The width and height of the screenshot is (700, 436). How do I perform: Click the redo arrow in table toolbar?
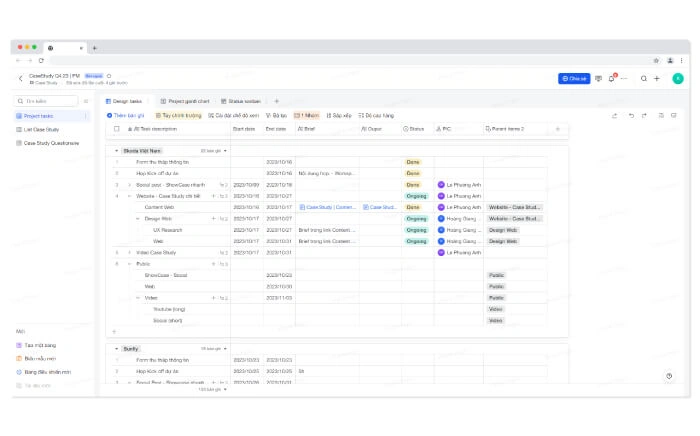click(x=645, y=115)
